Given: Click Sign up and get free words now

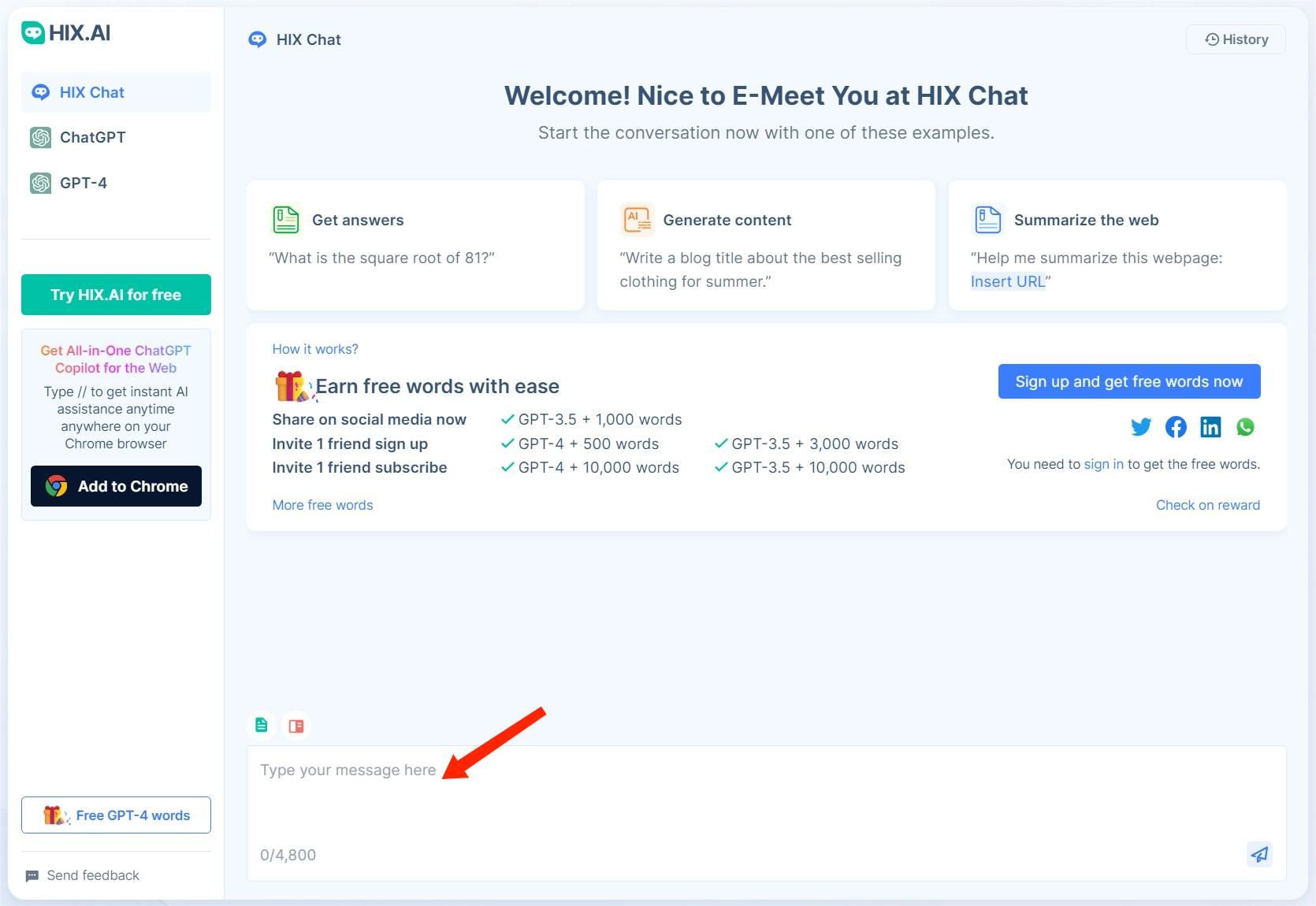Looking at the screenshot, I should (1129, 381).
